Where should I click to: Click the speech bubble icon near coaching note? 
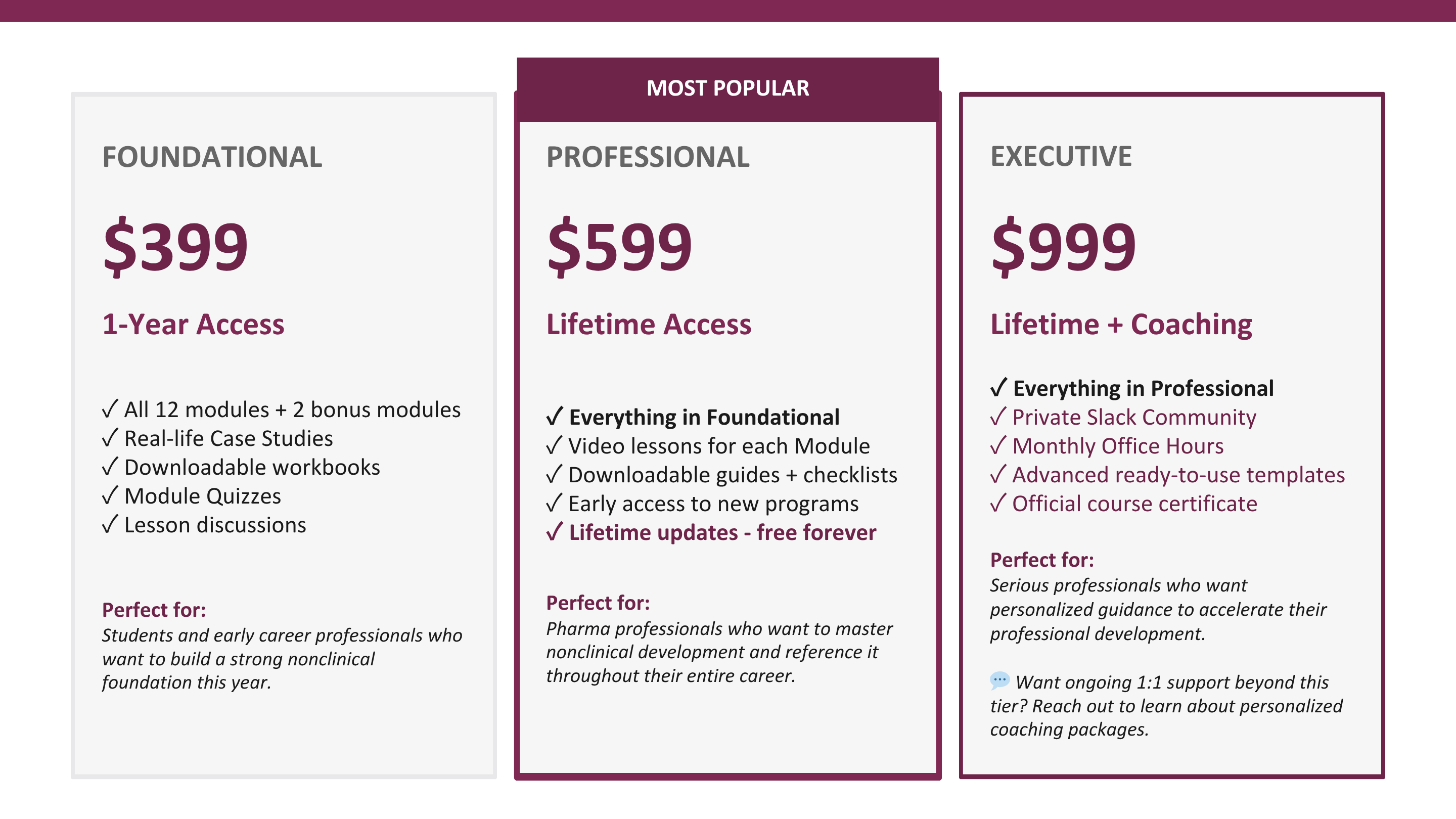coord(999,680)
